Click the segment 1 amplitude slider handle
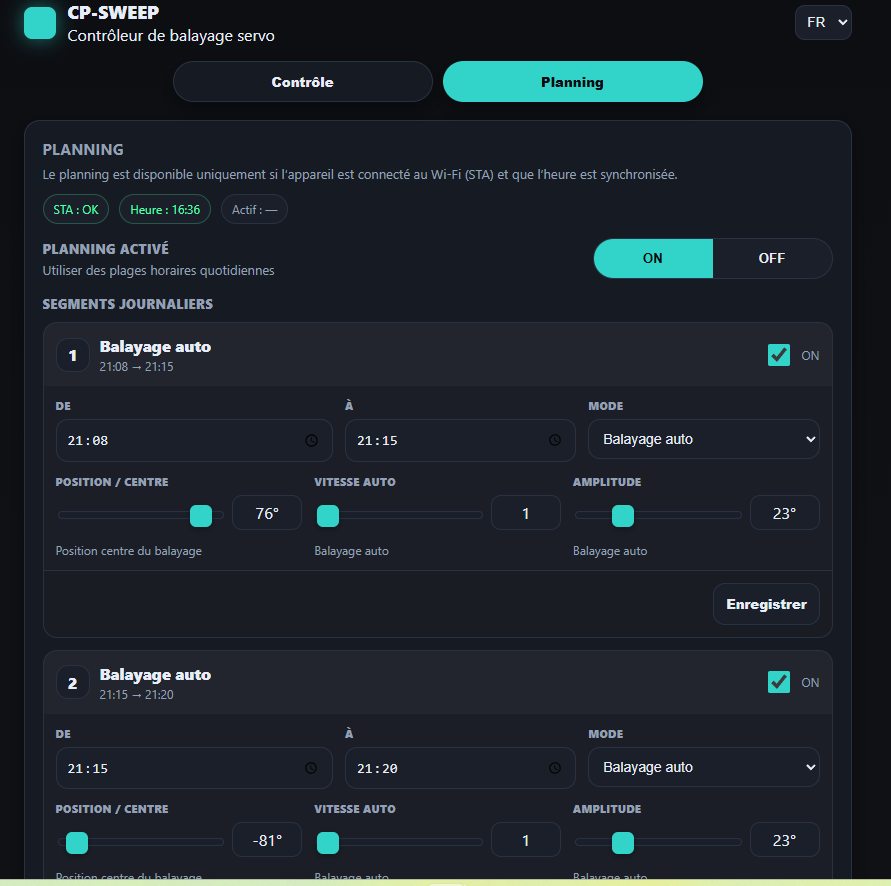Screen dimensions: 891x886 click(x=623, y=515)
